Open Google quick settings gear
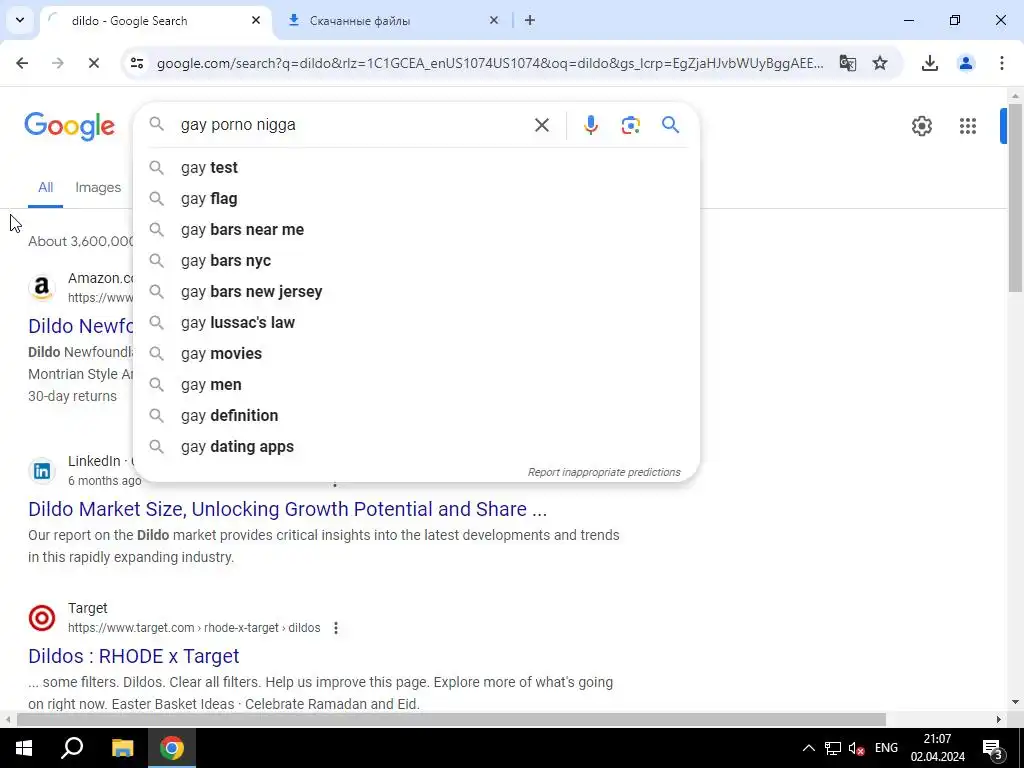 tap(921, 126)
